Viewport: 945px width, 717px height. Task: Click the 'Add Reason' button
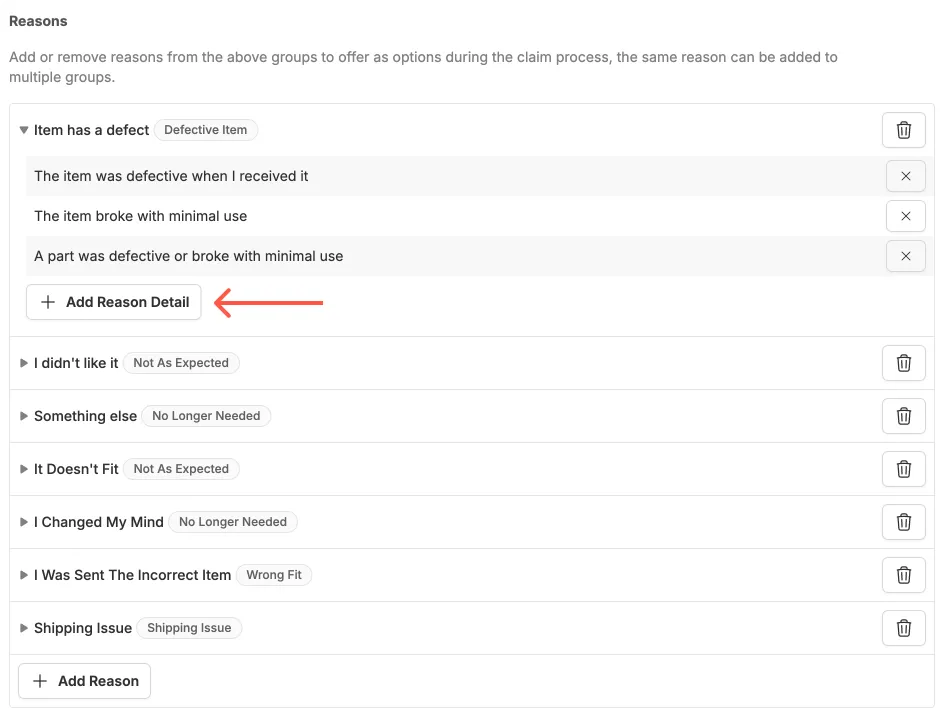pos(84,681)
